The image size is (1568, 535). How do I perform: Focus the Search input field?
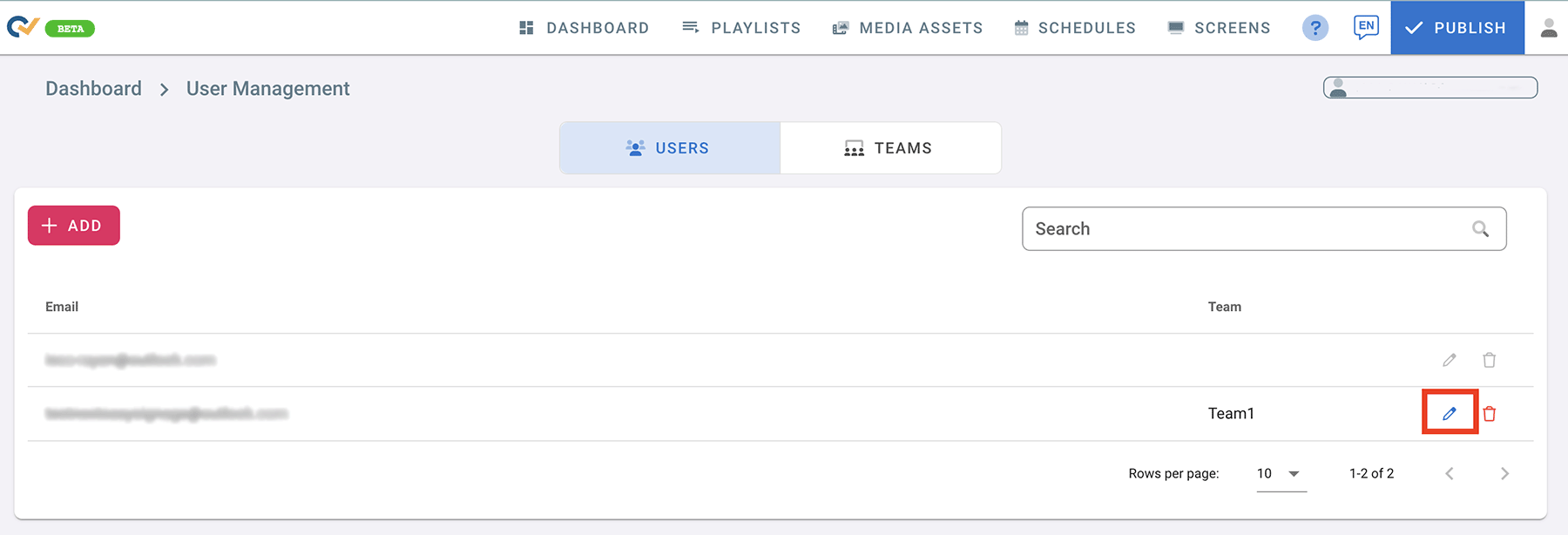click(x=1246, y=229)
